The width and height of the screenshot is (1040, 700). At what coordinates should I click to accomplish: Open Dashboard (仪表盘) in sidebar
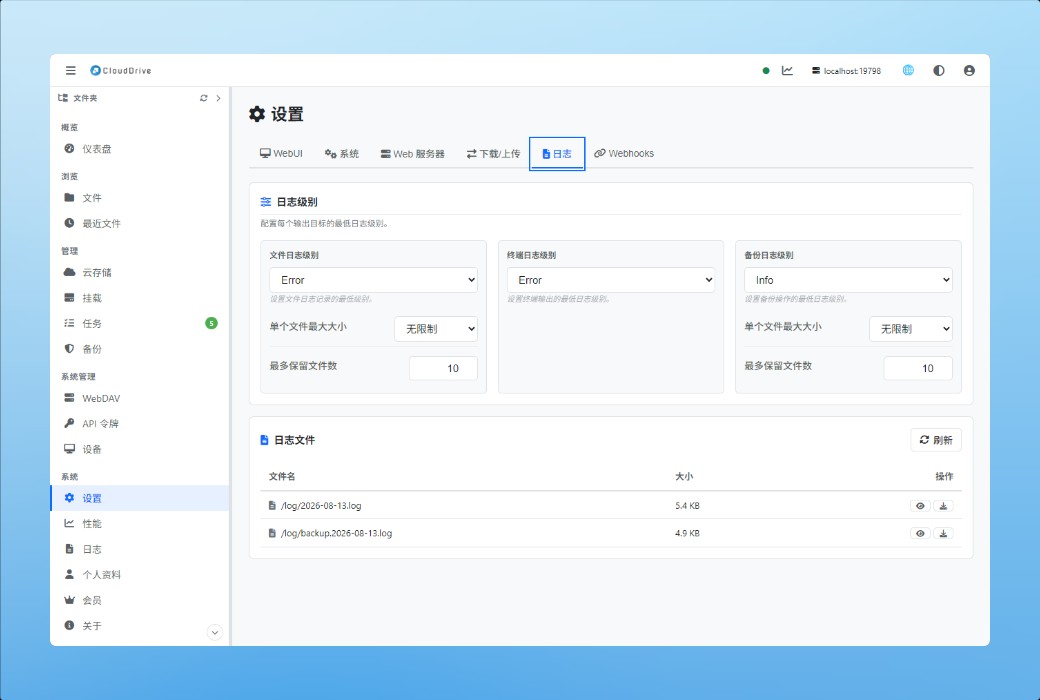140,149
